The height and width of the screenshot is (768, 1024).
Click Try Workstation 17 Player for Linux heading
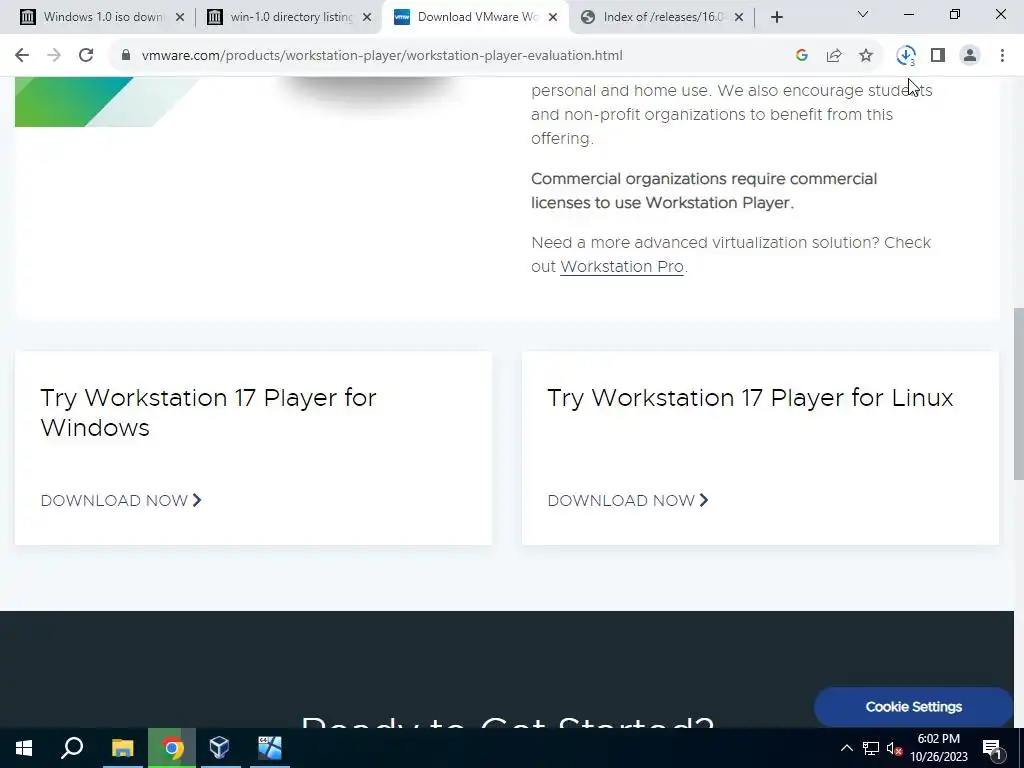click(x=750, y=398)
